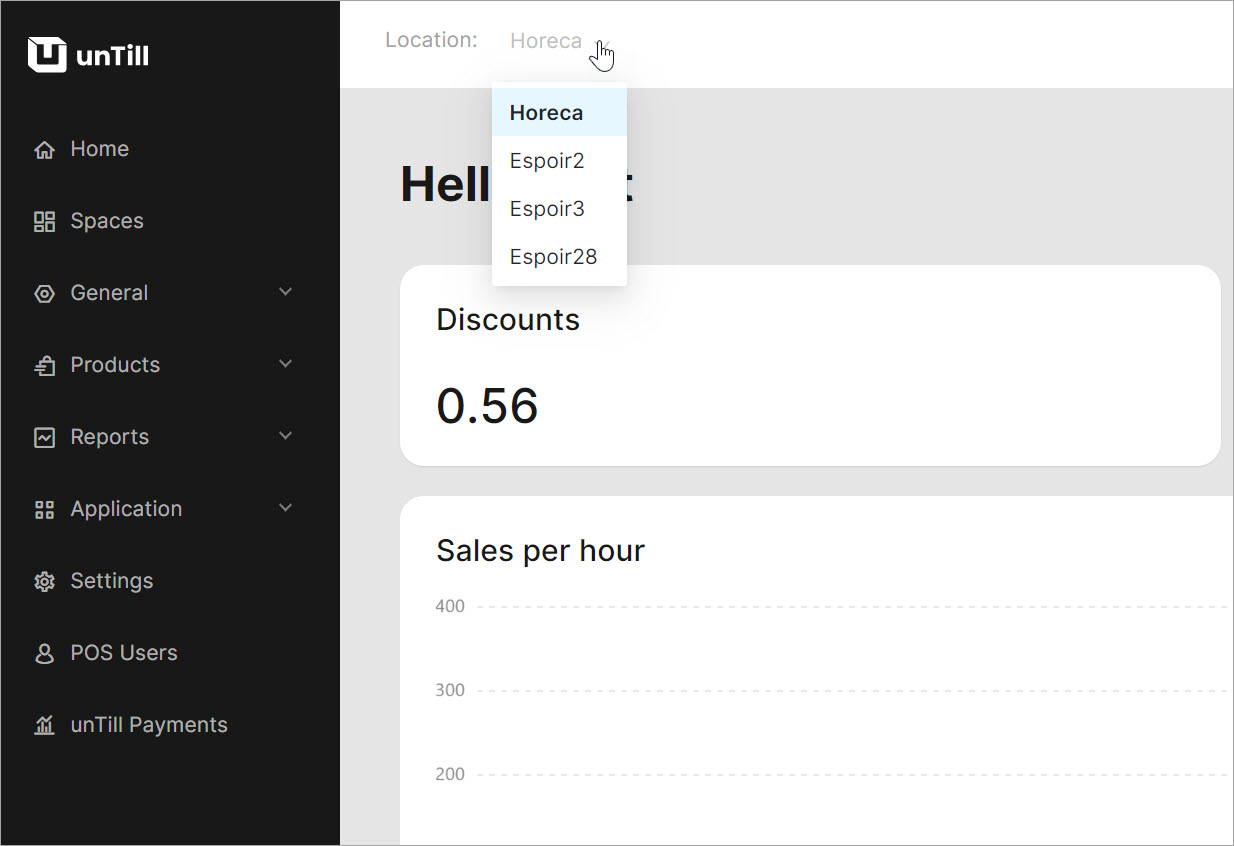Click the unTill logo icon
1234x846 pixels.
pos(47,55)
